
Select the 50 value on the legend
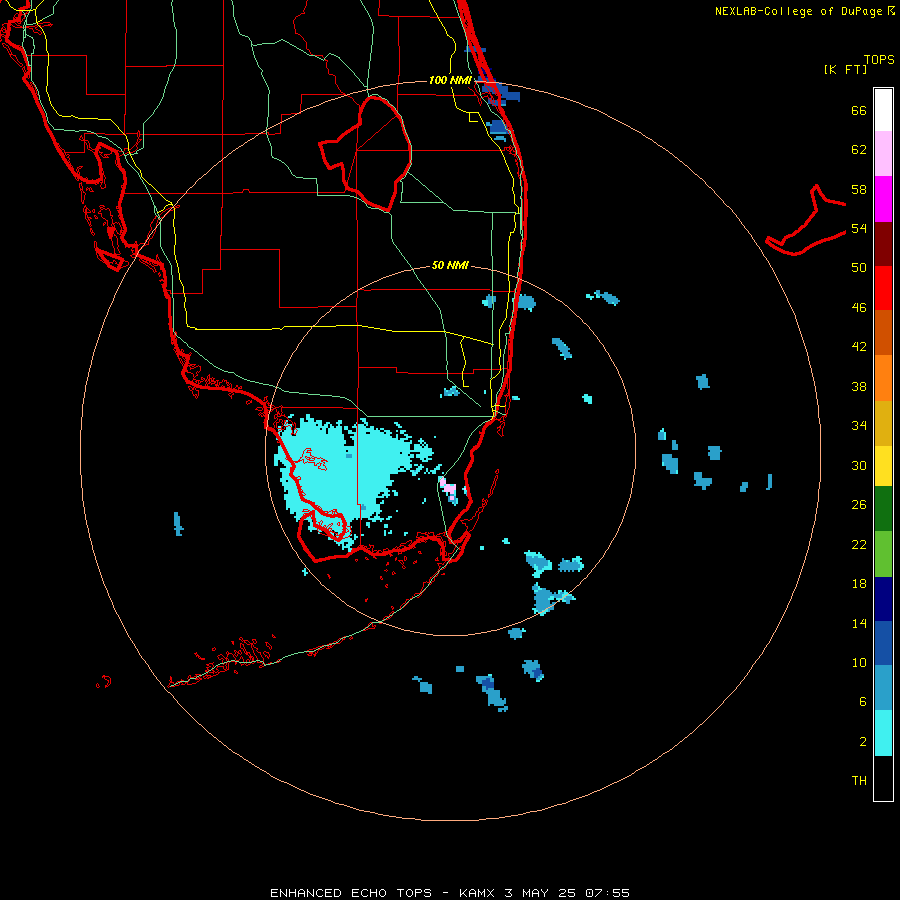[859, 268]
